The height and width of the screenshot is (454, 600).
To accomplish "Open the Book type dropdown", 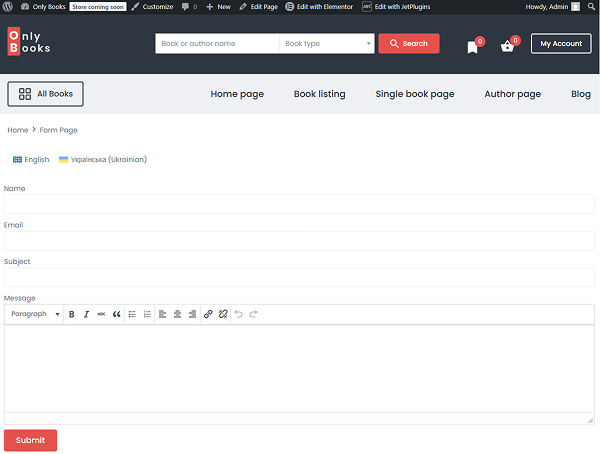I will 327,44.
